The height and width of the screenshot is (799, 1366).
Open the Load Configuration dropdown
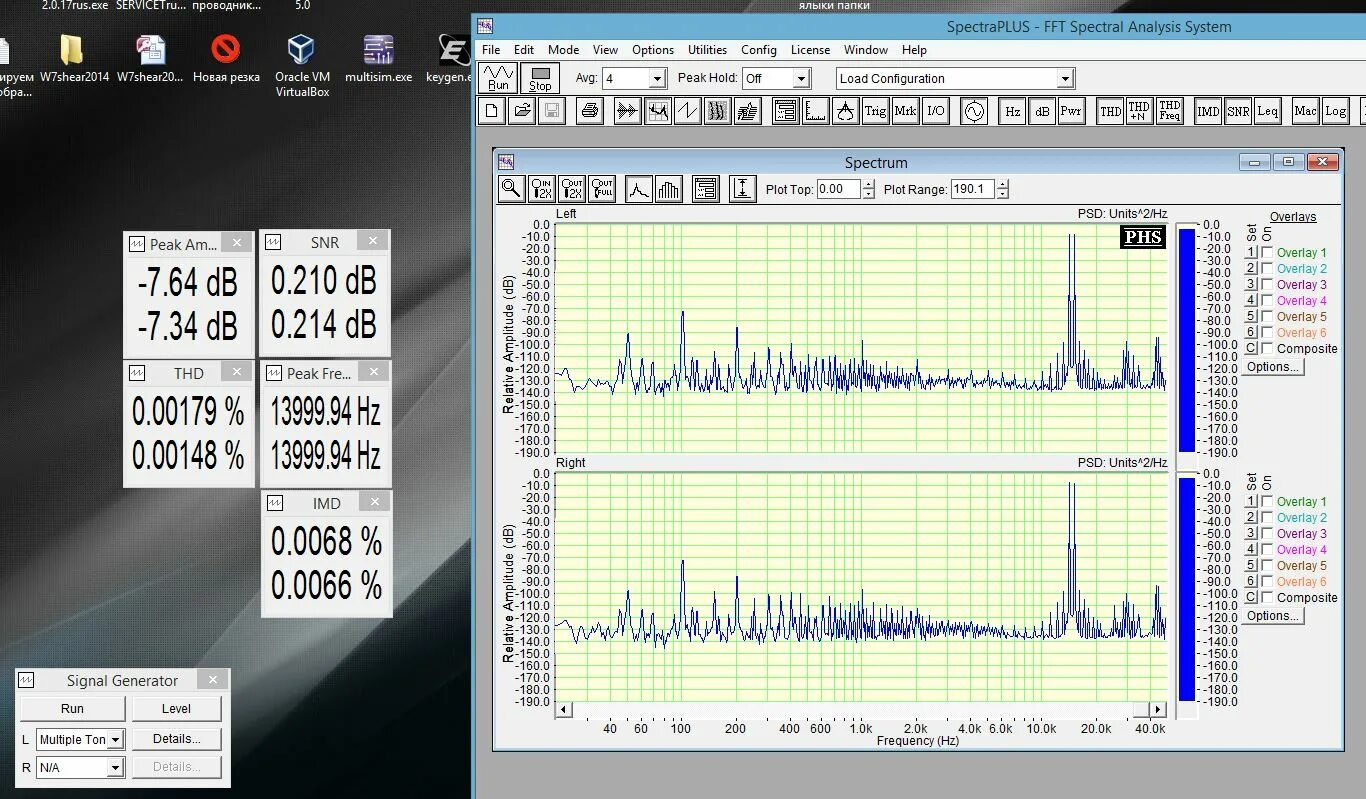coord(1065,78)
